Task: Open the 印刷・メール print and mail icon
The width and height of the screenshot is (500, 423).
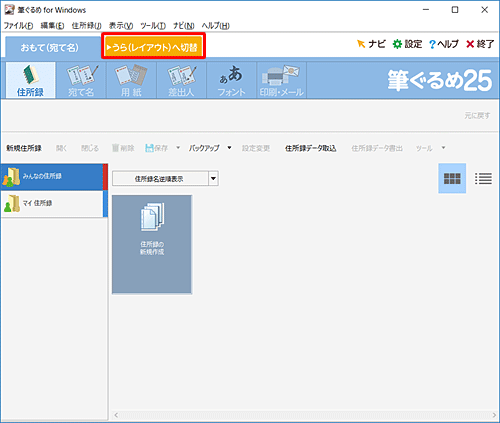Action: pos(282,80)
